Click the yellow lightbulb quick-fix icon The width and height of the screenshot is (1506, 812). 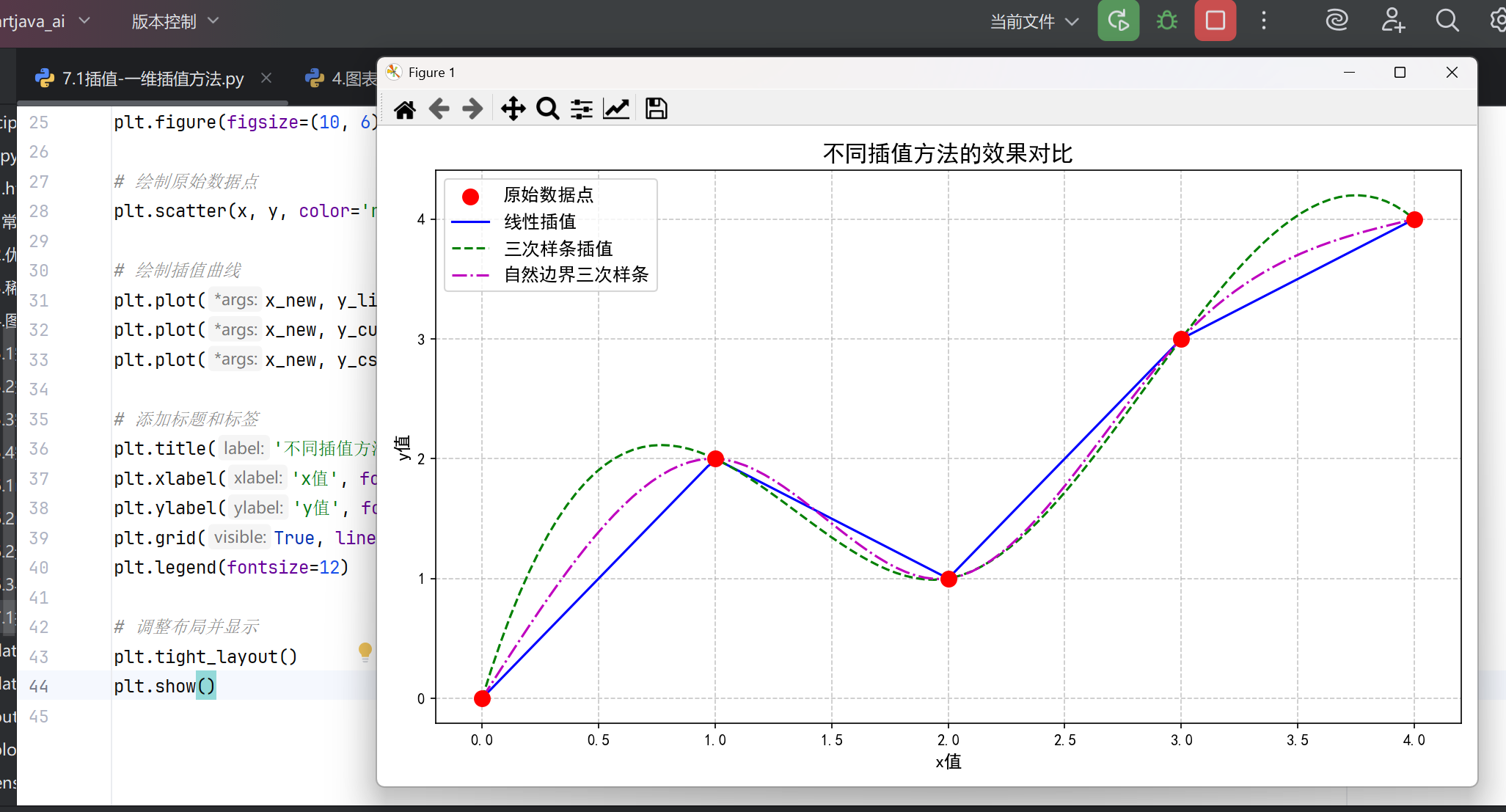365,651
